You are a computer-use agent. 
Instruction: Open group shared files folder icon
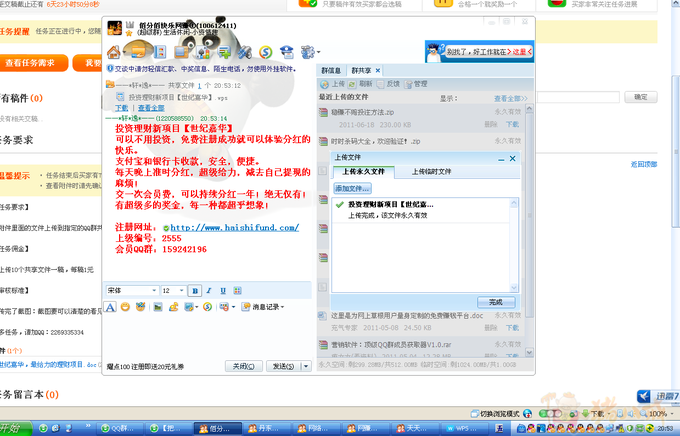pyautogui.click(x=139, y=52)
